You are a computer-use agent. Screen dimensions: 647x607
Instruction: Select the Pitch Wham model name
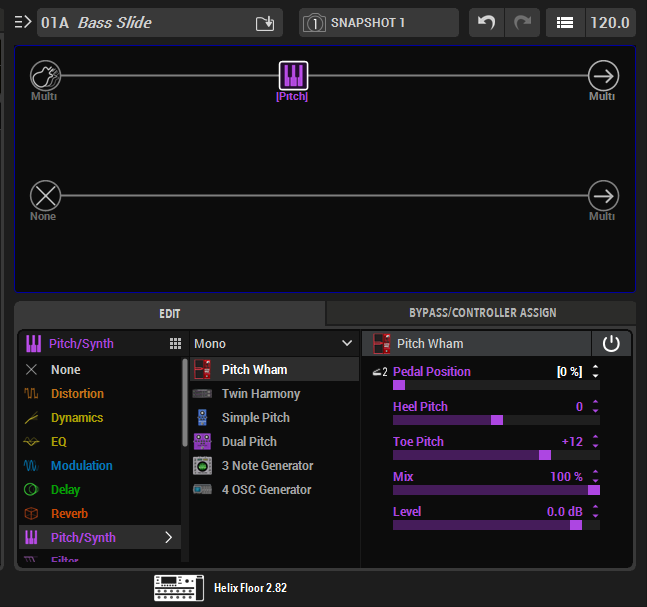(254, 369)
